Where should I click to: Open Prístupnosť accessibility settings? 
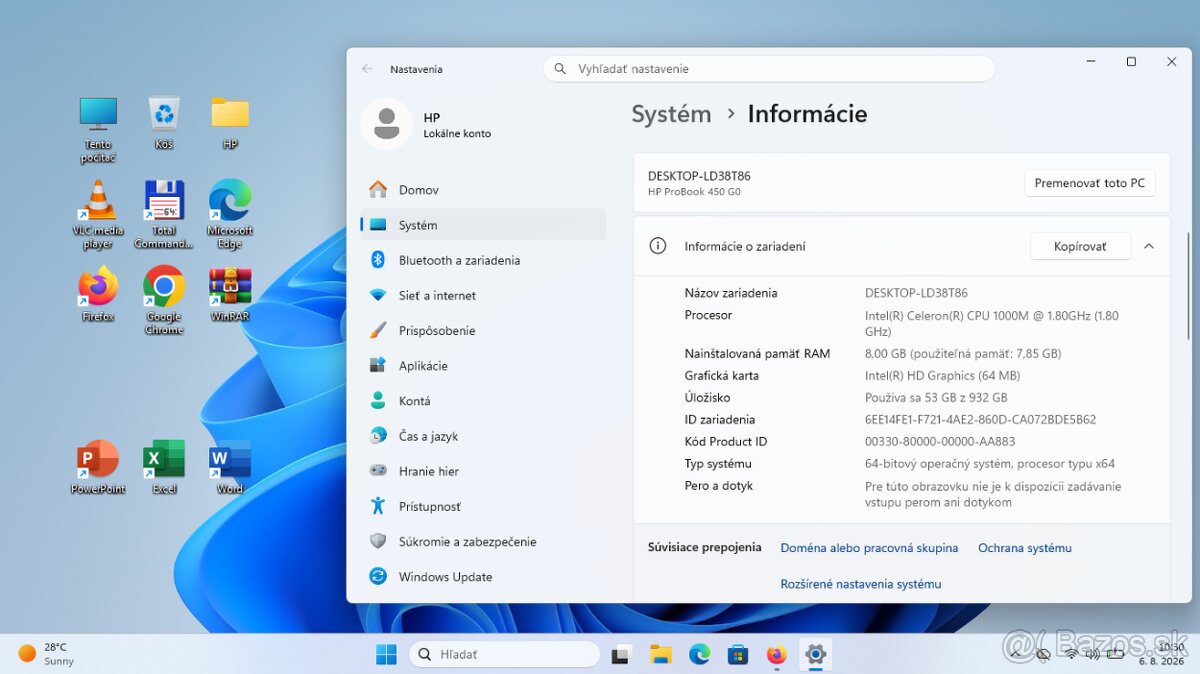click(x=483, y=506)
